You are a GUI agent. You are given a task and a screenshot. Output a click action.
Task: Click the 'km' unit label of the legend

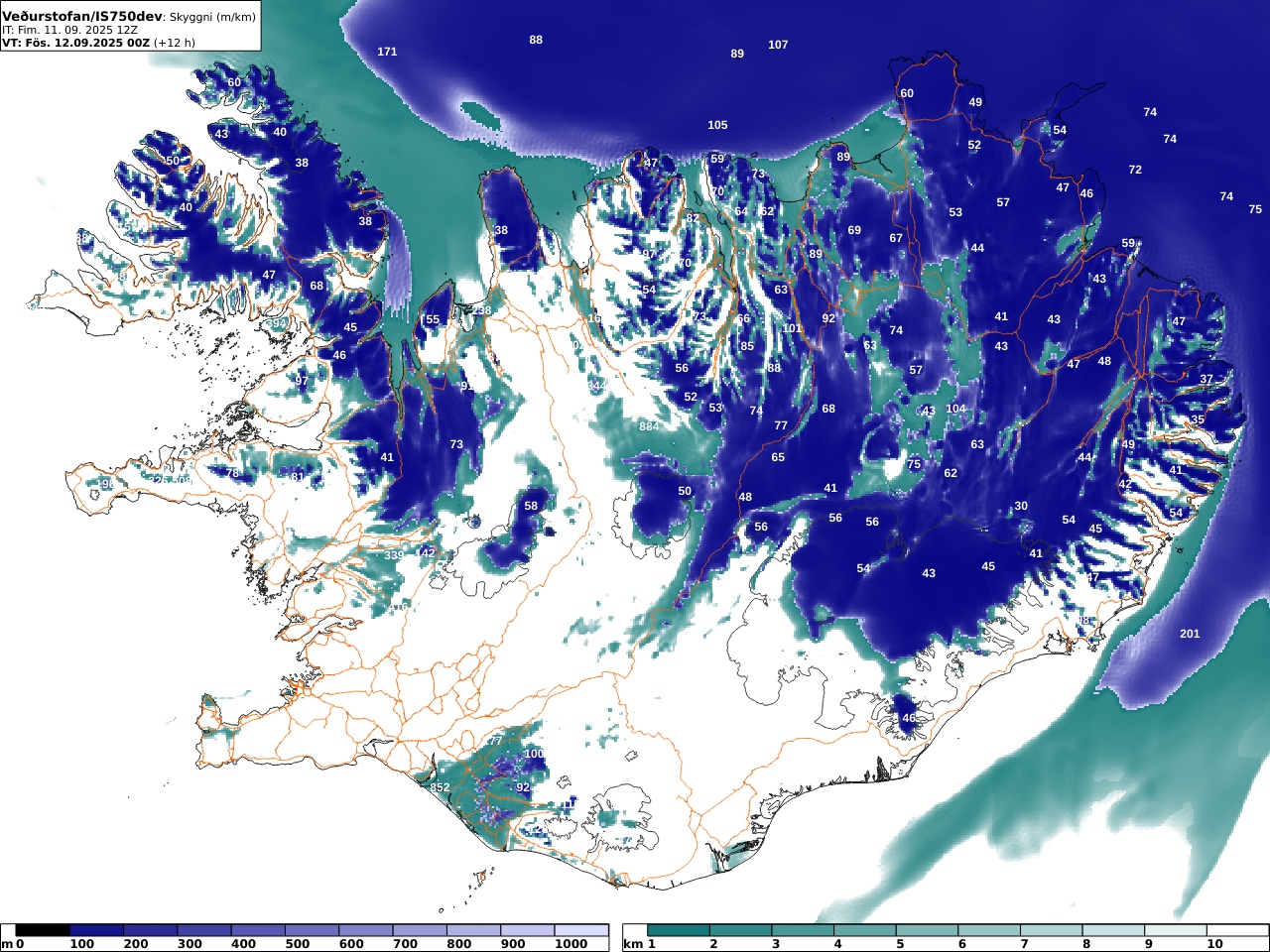click(x=633, y=944)
